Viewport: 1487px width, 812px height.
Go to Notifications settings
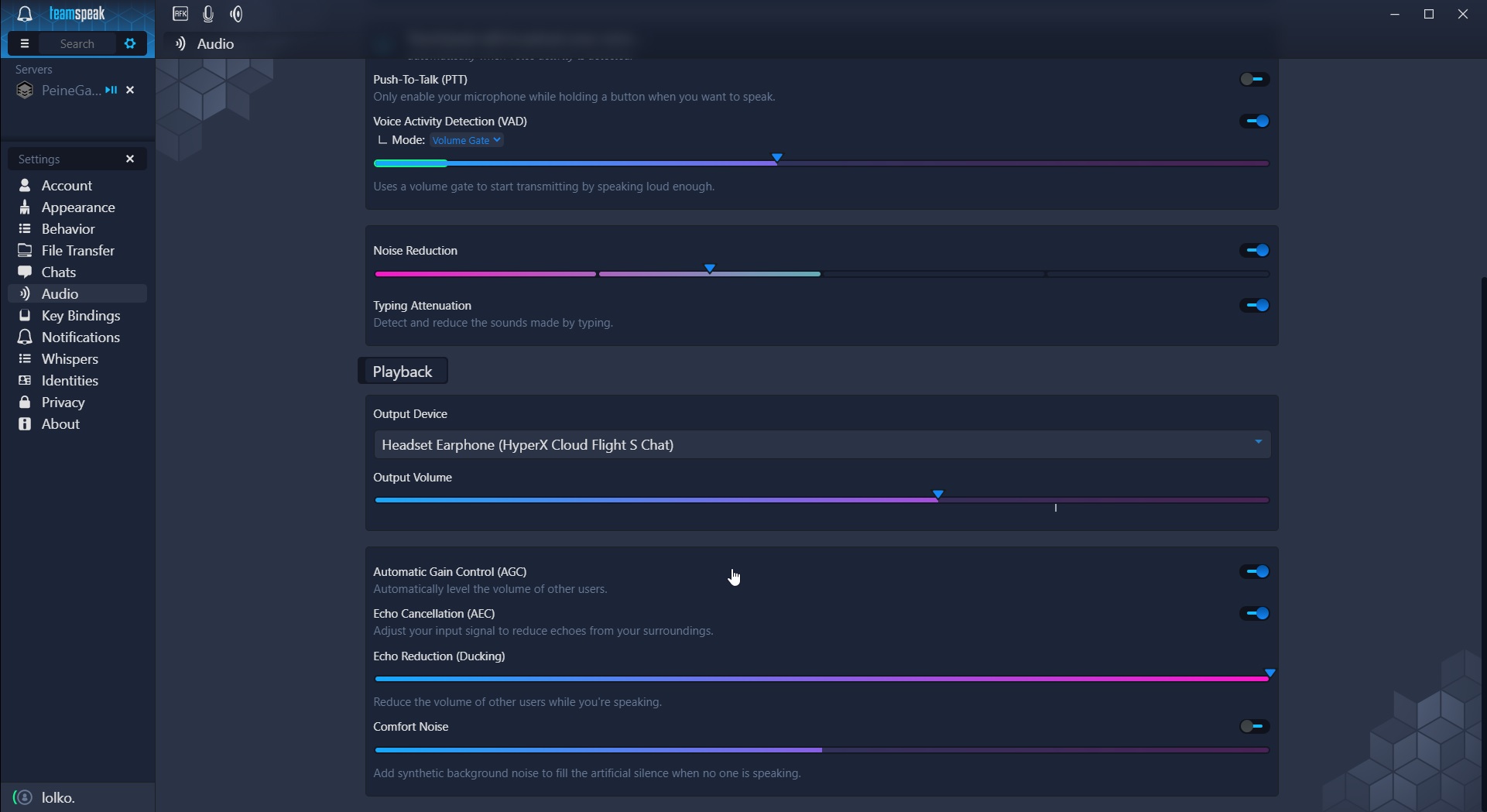81,337
